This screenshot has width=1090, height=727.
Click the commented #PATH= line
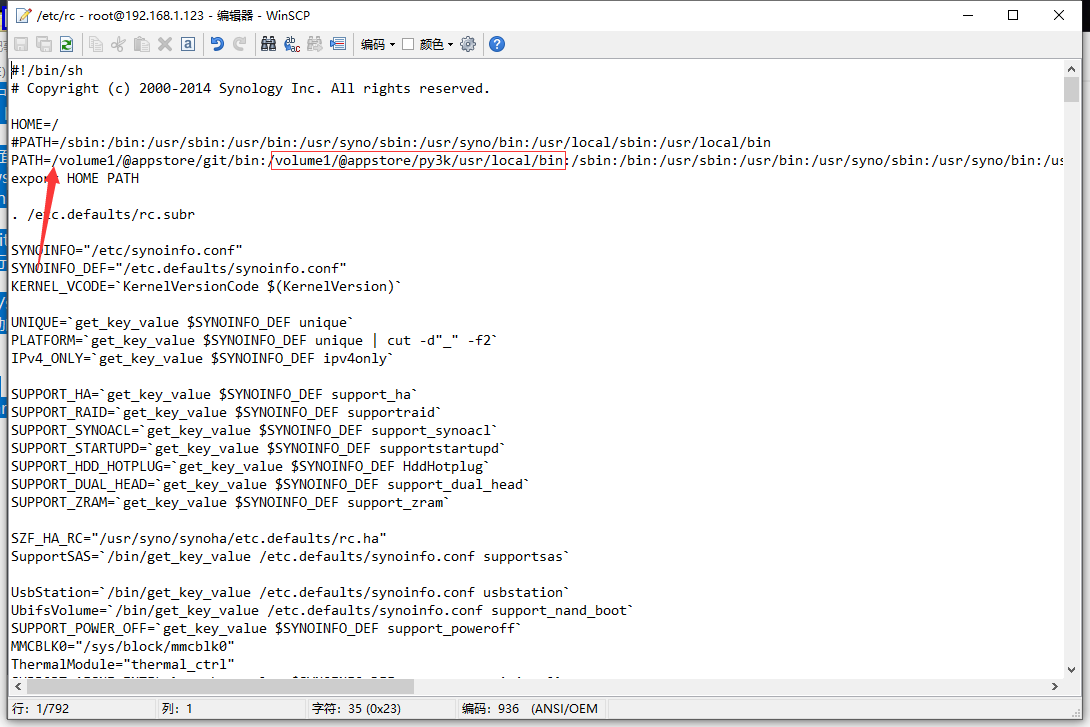[x=391, y=142]
